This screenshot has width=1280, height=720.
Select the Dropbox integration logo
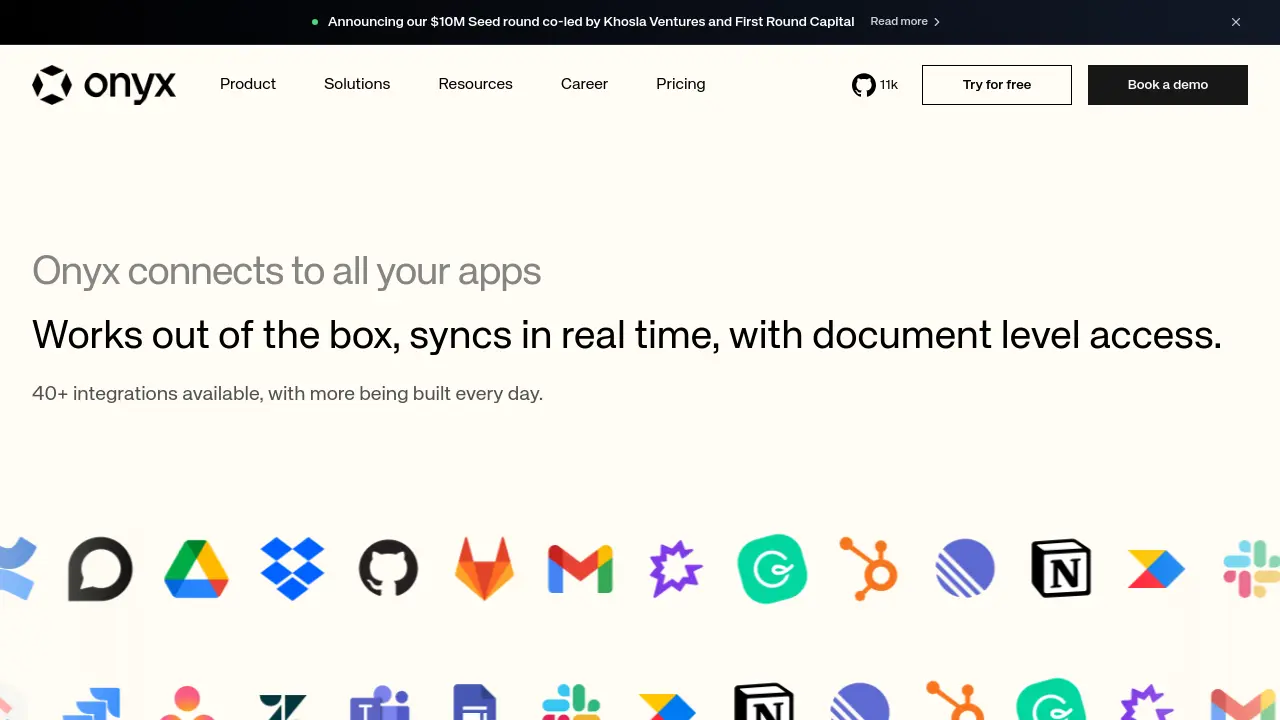pos(292,569)
